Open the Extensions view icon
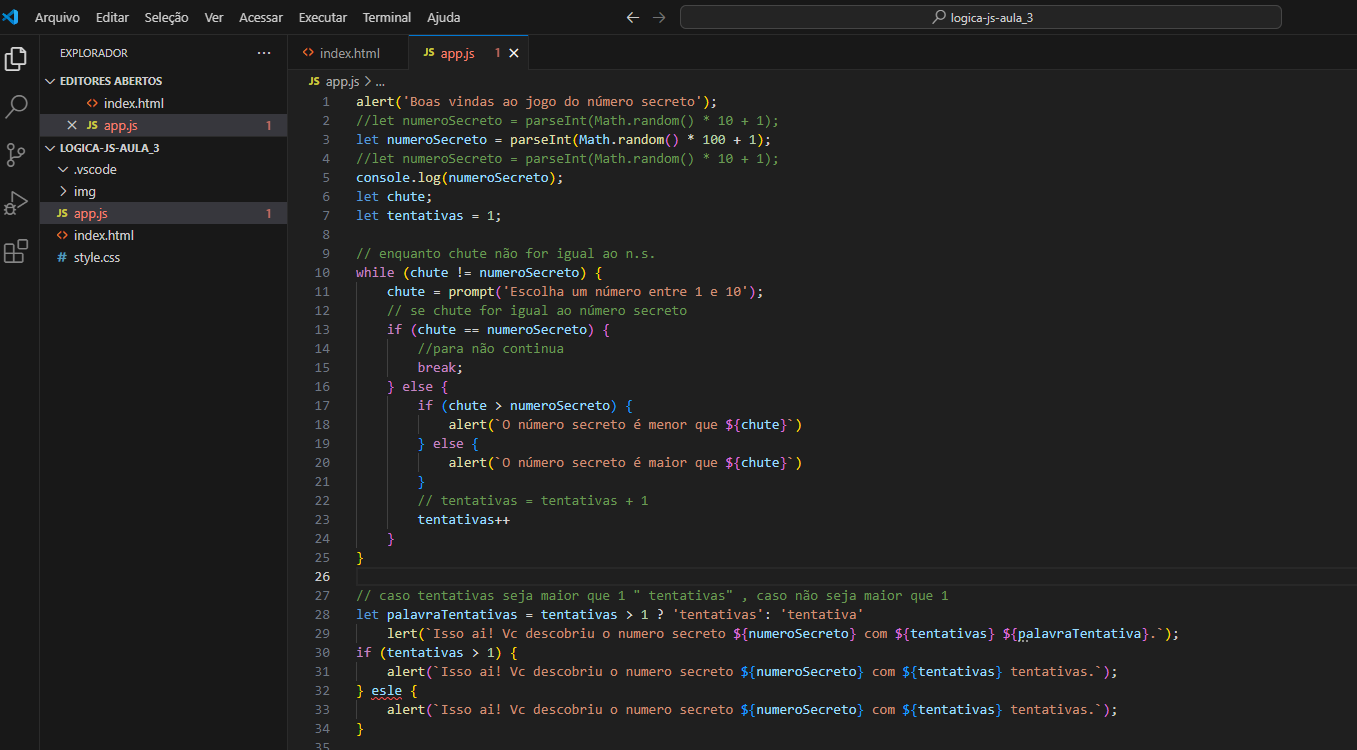1357x750 pixels. 16,251
